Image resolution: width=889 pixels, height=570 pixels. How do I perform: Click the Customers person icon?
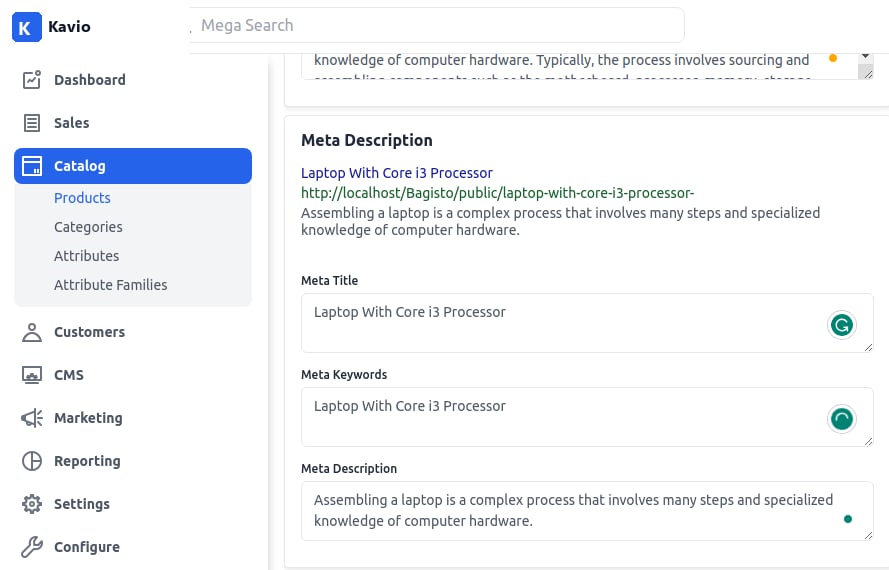pos(32,332)
